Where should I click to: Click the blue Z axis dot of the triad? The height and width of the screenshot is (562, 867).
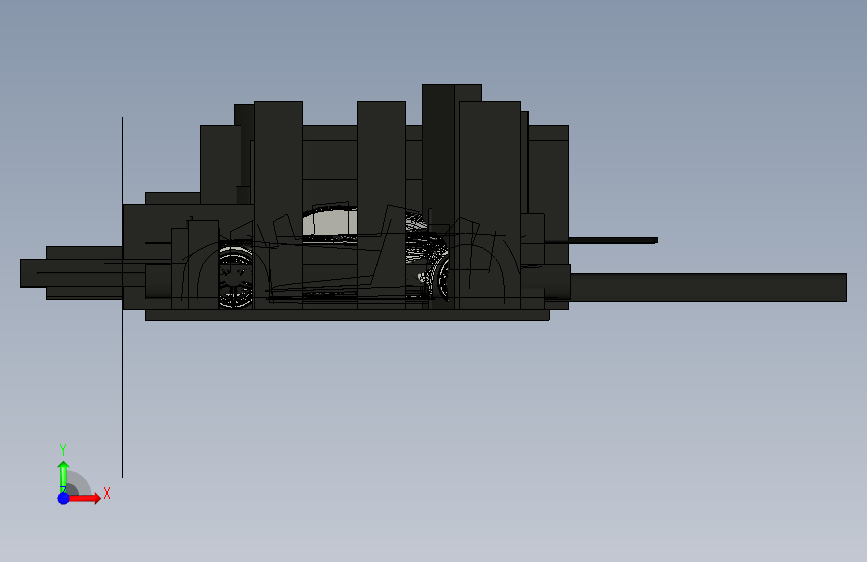click(x=63, y=498)
